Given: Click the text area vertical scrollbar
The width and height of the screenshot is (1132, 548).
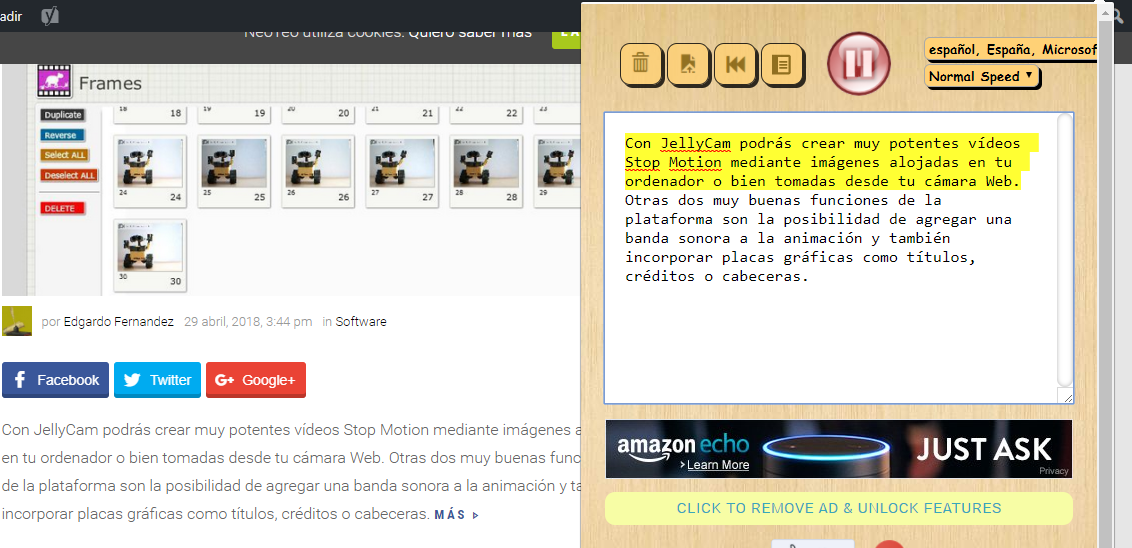Looking at the screenshot, I should point(1066,251).
